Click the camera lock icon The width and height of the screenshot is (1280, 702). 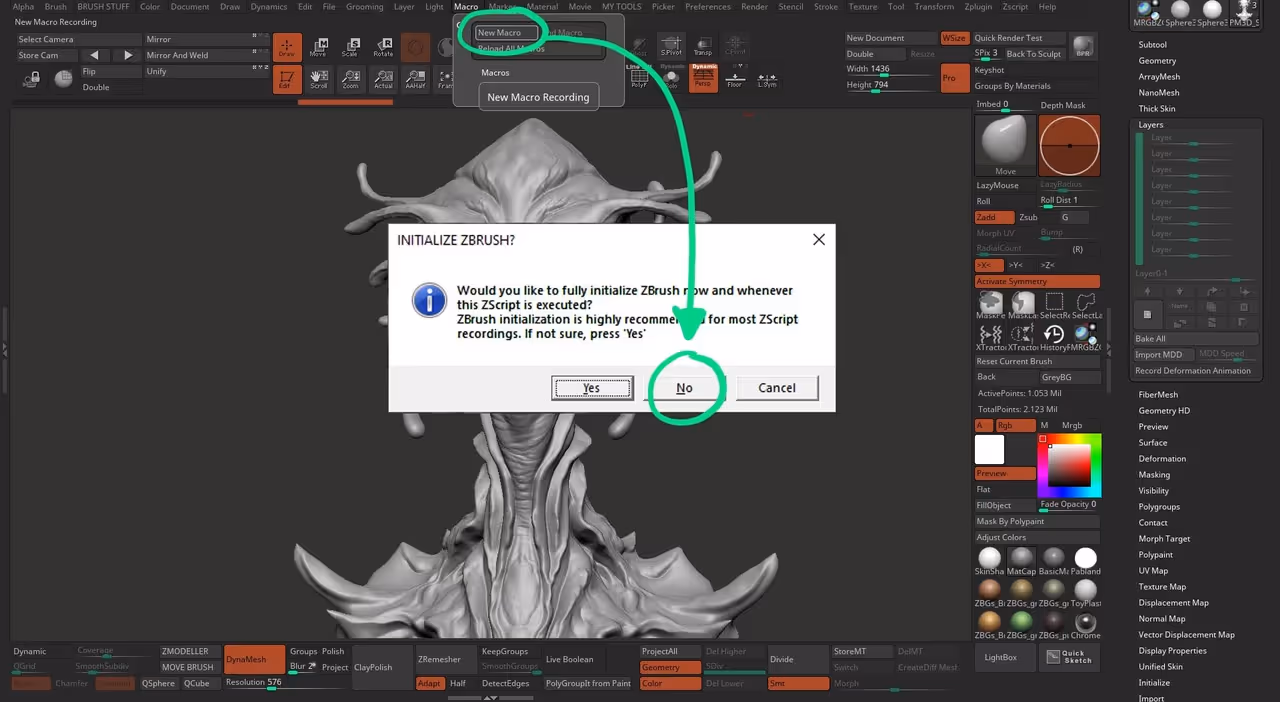coord(32,80)
